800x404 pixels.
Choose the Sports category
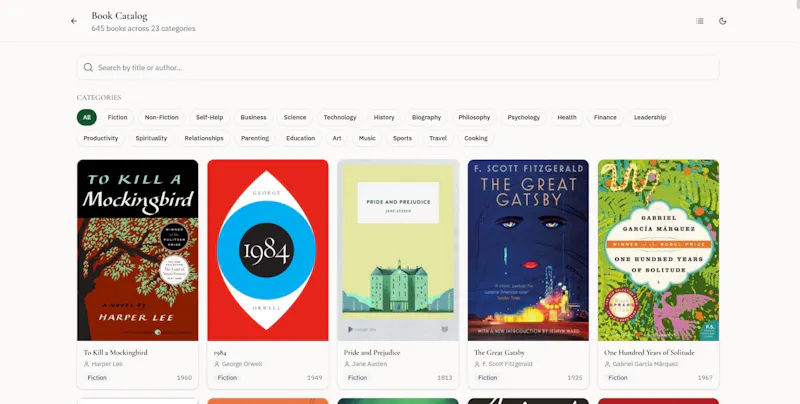[402, 138]
